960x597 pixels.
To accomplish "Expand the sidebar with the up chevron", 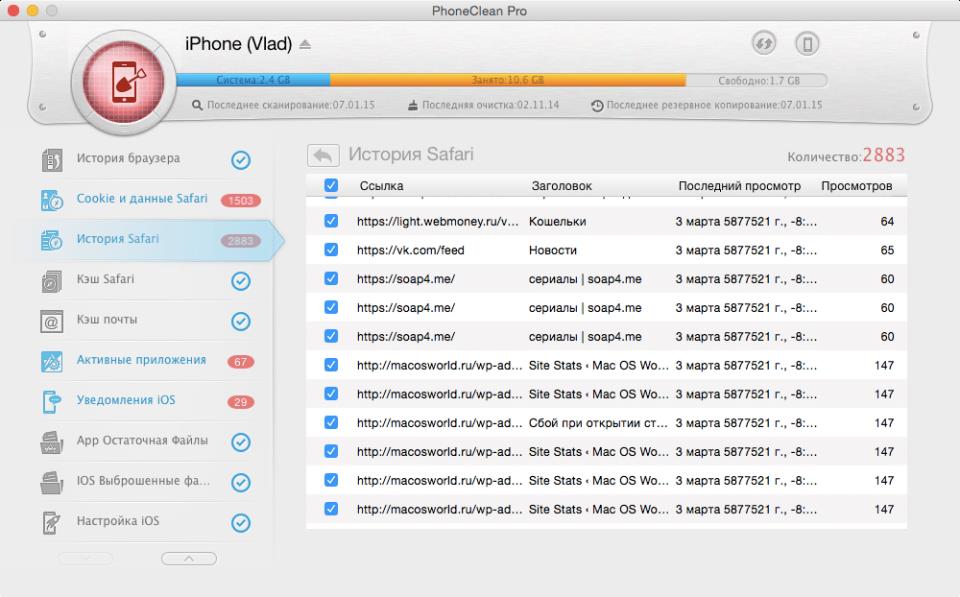I will point(189,558).
